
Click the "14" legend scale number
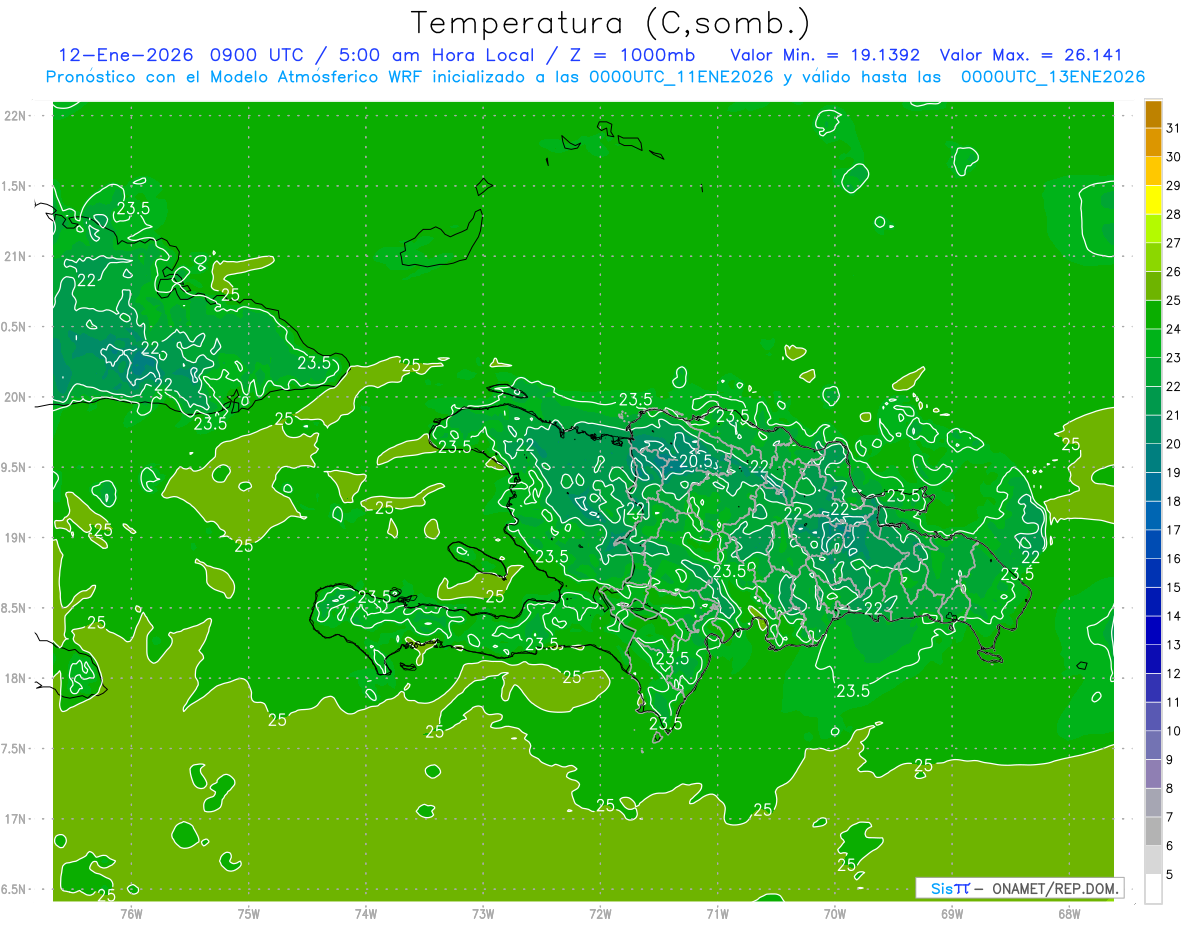(x=1174, y=616)
